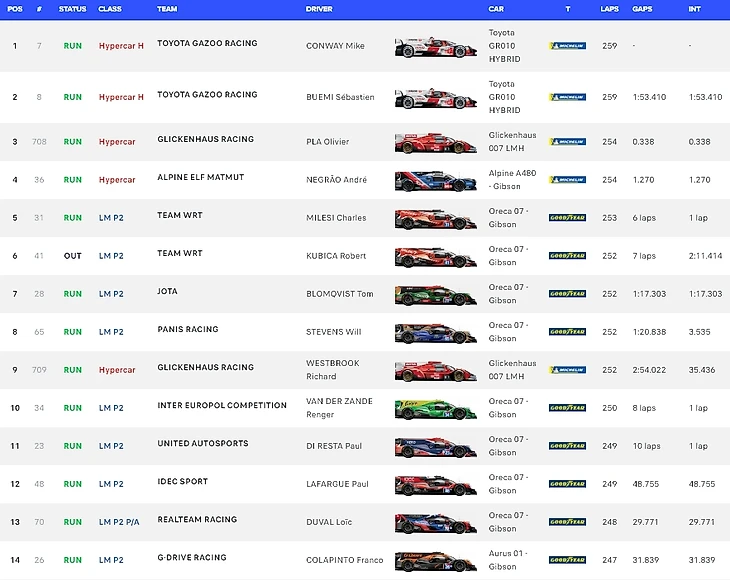Open the PANIS RACING team entry
Screen dimensions: 730x580
coord(188,329)
